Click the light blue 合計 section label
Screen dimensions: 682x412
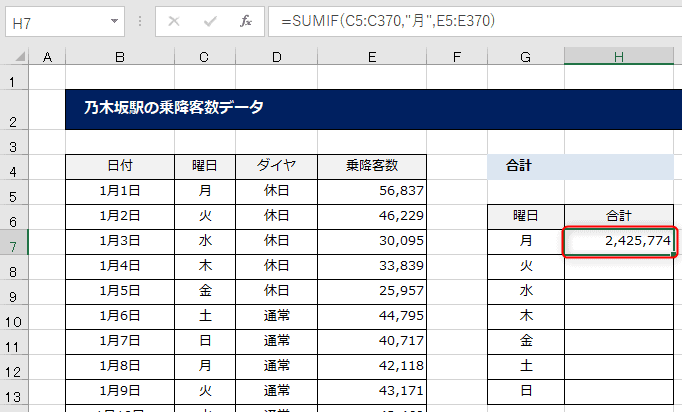click(580, 167)
